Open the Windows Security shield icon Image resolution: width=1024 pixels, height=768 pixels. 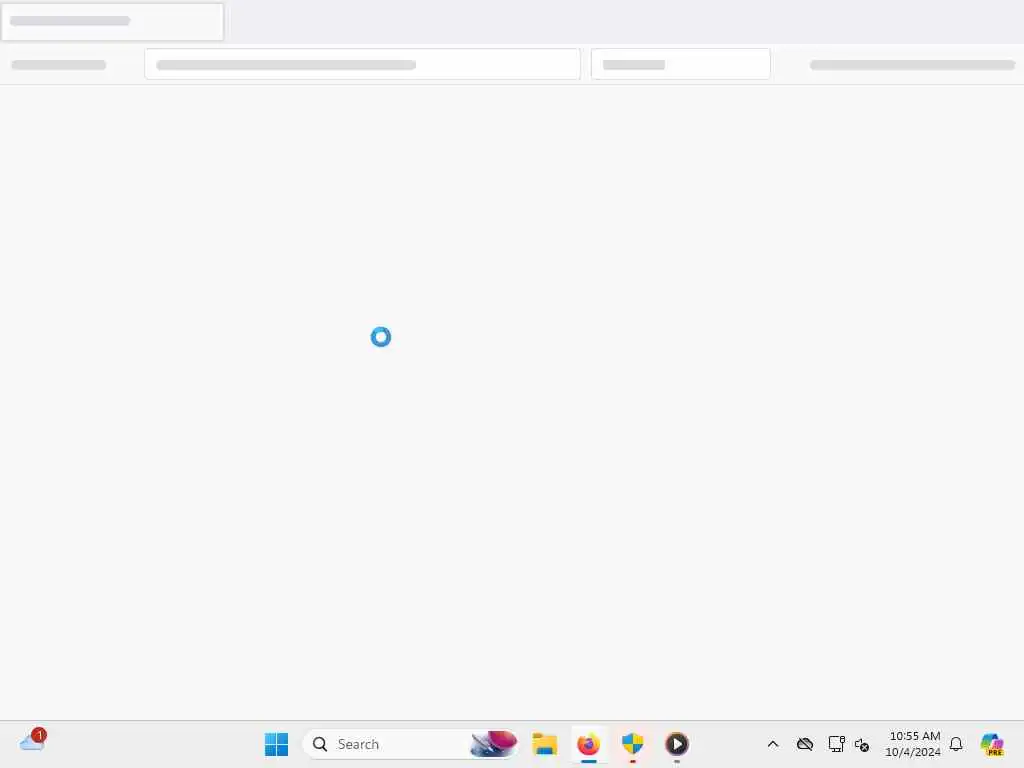tap(632, 744)
